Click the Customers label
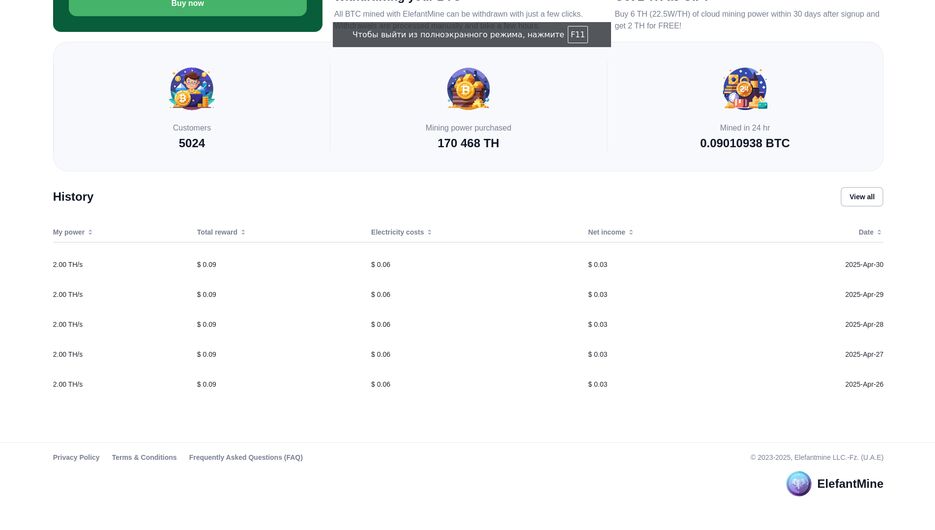The image size is (935, 530). [x=191, y=128]
